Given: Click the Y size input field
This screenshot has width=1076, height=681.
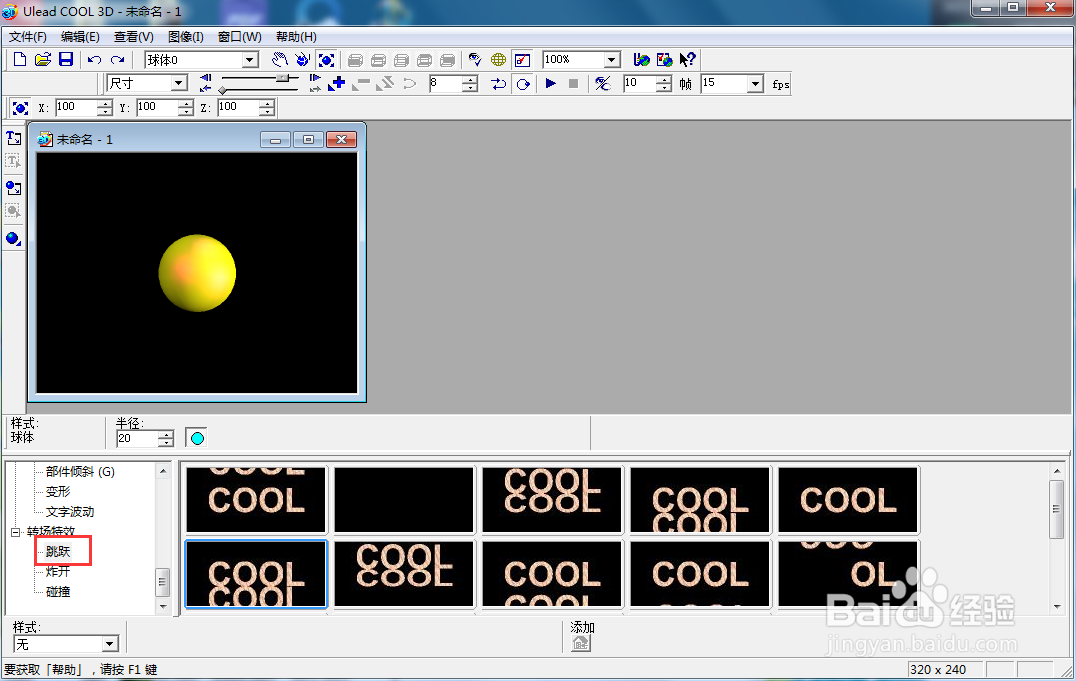Looking at the screenshot, I should 156,107.
